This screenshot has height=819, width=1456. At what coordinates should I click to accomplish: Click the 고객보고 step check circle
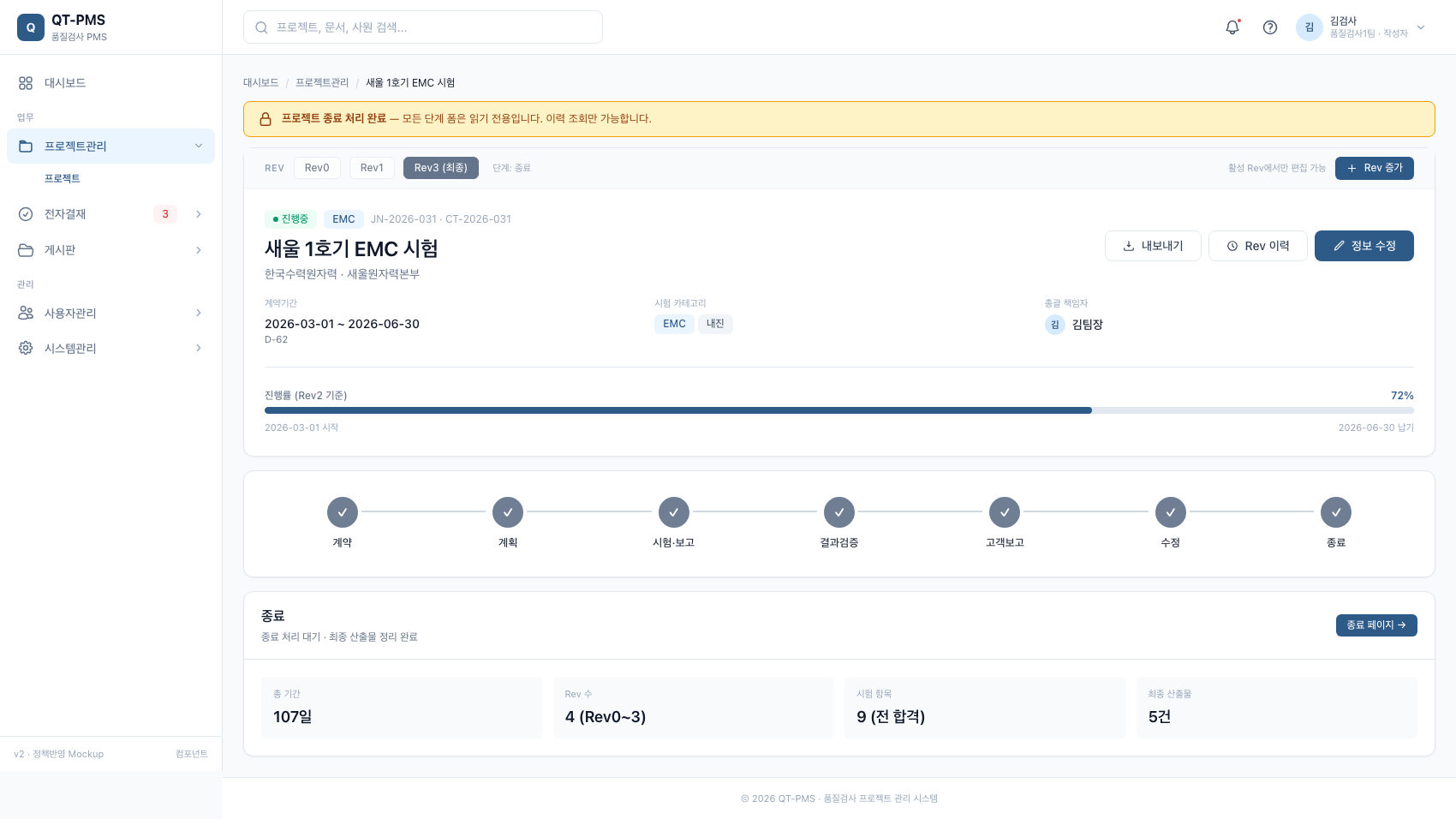(1005, 512)
